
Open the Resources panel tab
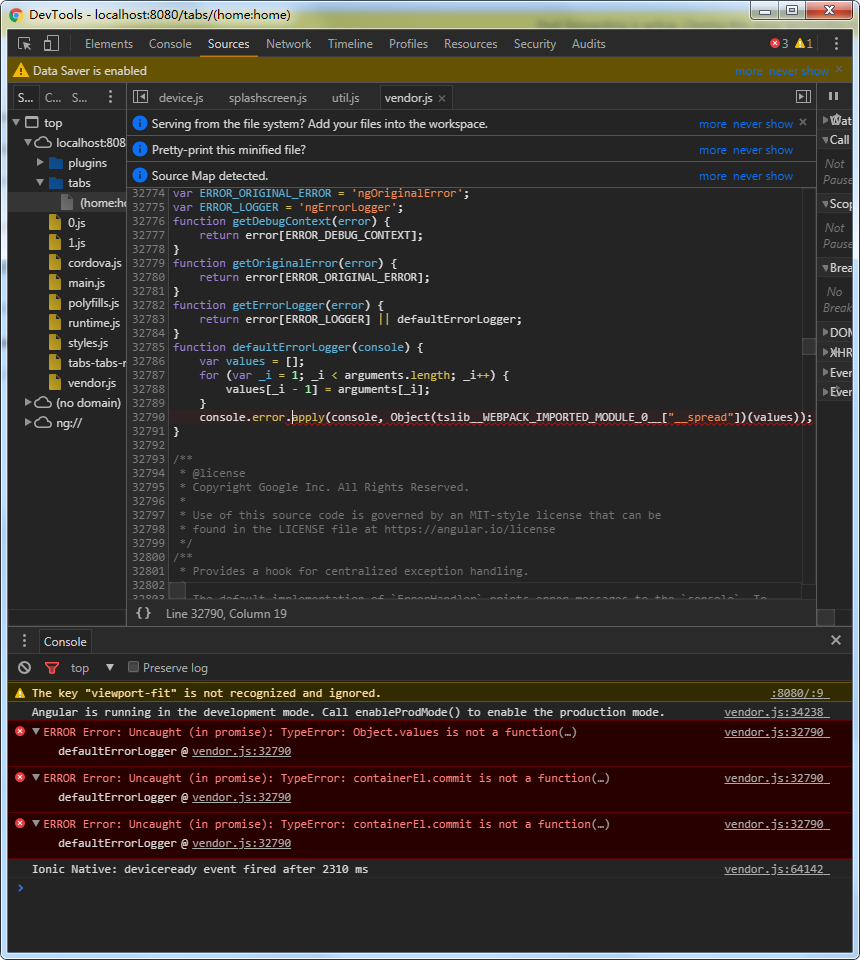470,43
